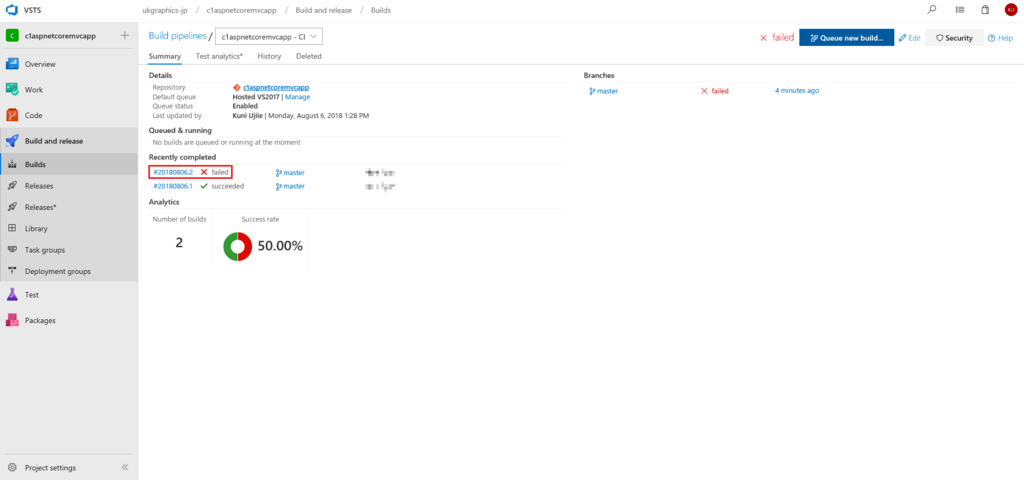Open repository link c1aspnetcoremvcapp

pos(276,87)
